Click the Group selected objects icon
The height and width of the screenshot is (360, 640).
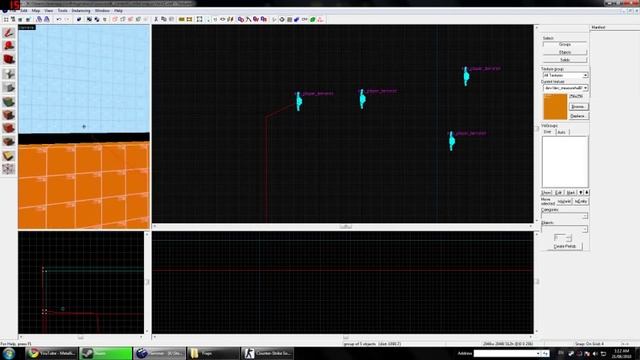click(x=89, y=19)
